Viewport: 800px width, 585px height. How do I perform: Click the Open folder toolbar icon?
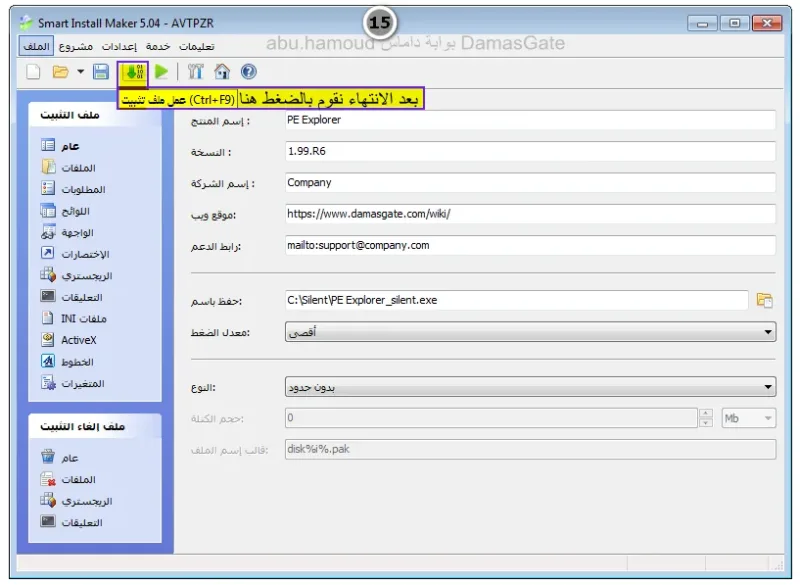click(x=61, y=72)
